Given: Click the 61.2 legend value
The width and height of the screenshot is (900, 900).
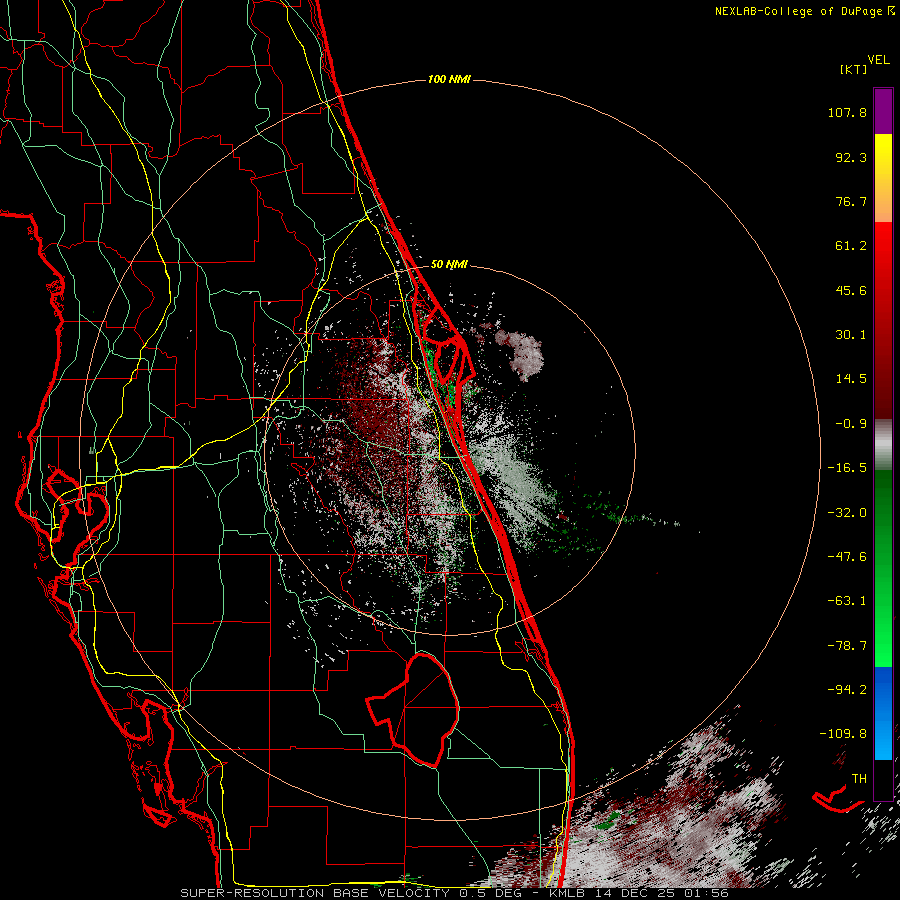Looking at the screenshot, I should pyautogui.click(x=851, y=246).
